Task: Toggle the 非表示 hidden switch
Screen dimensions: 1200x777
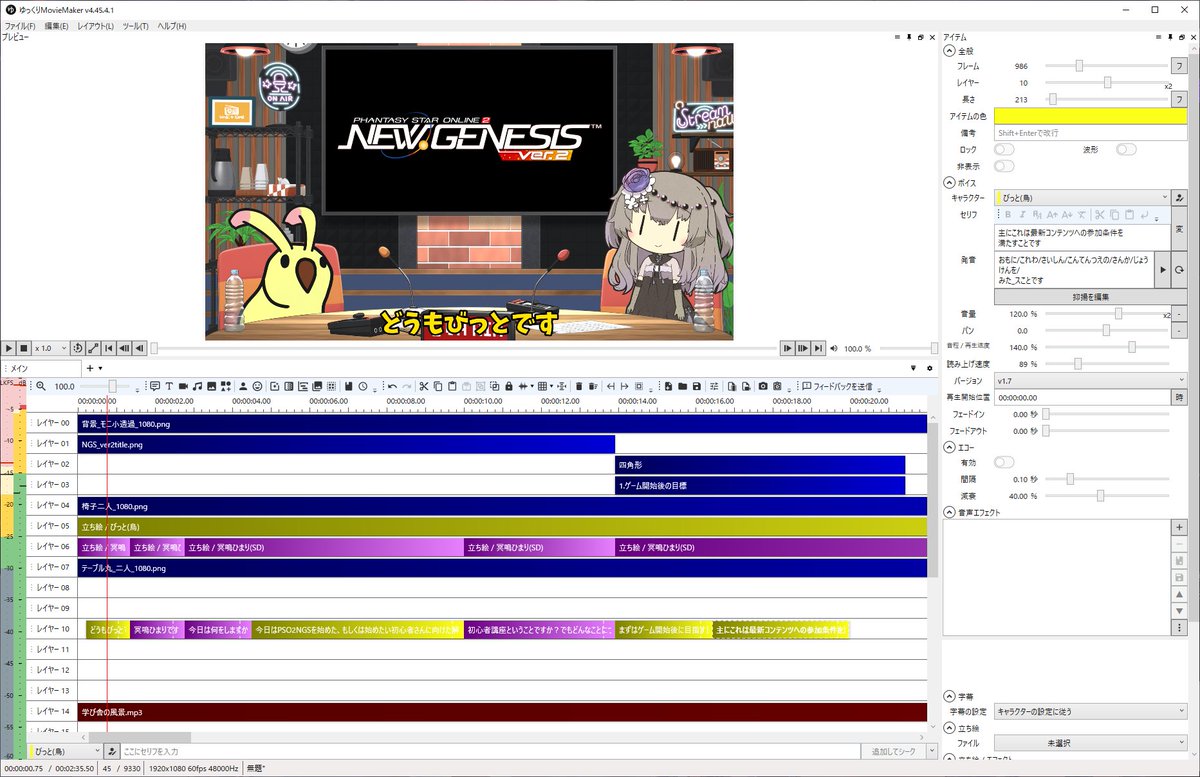Action: tap(1004, 166)
